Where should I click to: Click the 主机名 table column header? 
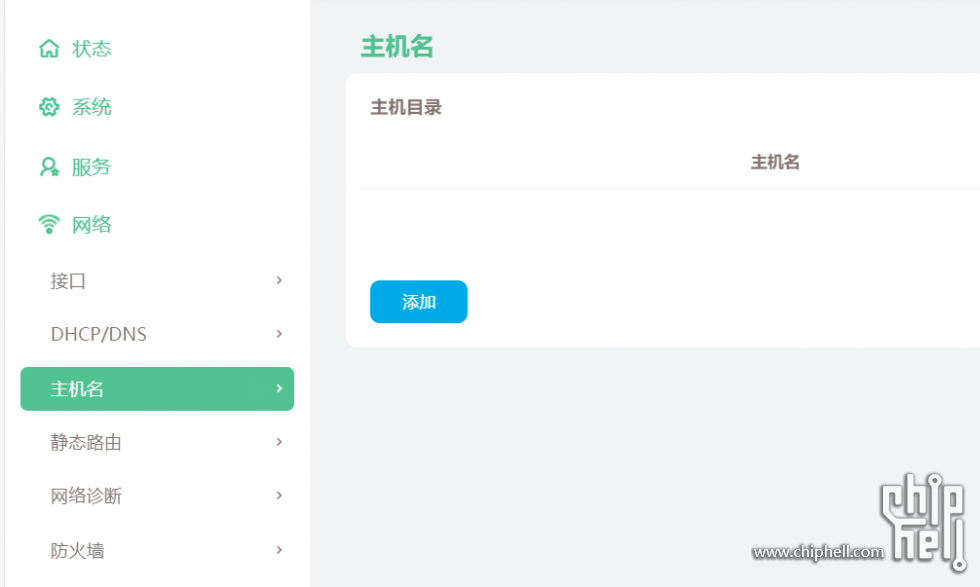[x=775, y=163]
